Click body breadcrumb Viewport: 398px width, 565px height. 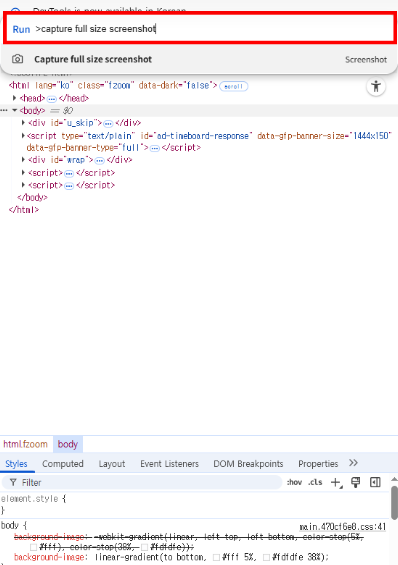68,444
